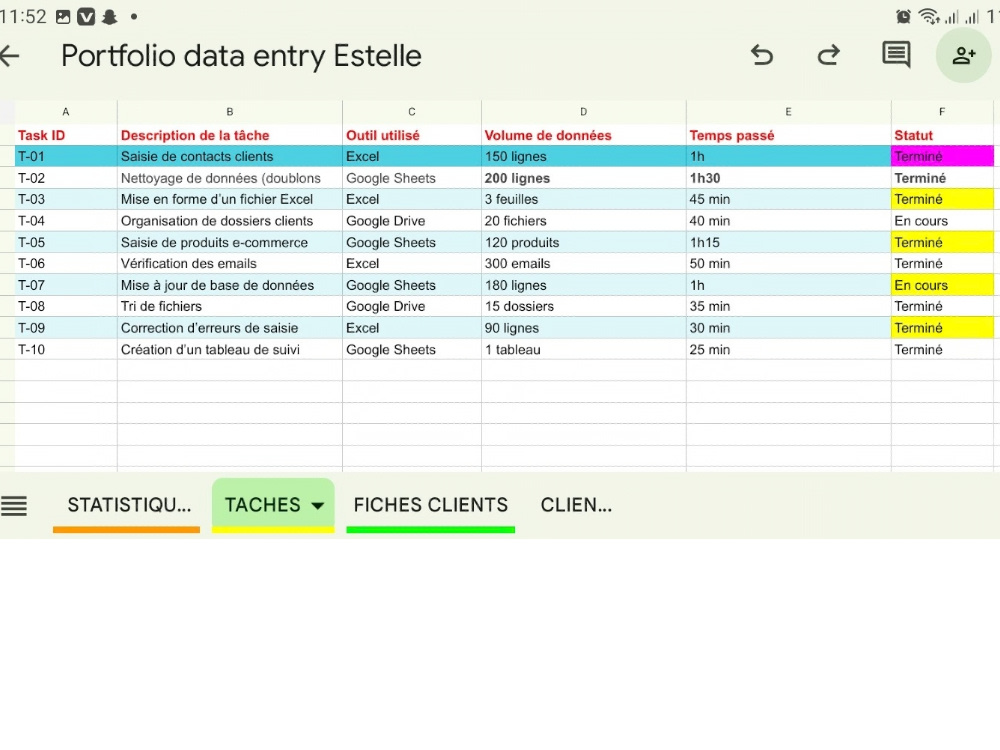The height and width of the screenshot is (750, 1000).
Task: Switch to the FICHES CLIENTS tab
Action: (430, 505)
